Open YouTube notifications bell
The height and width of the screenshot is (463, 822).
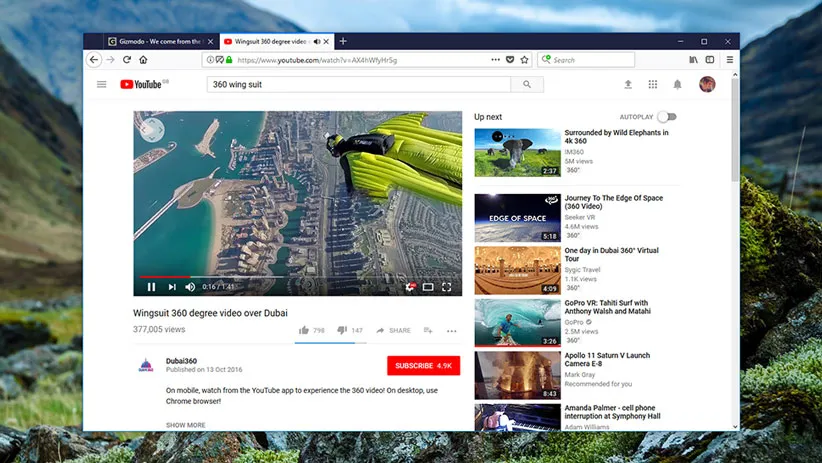678,85
